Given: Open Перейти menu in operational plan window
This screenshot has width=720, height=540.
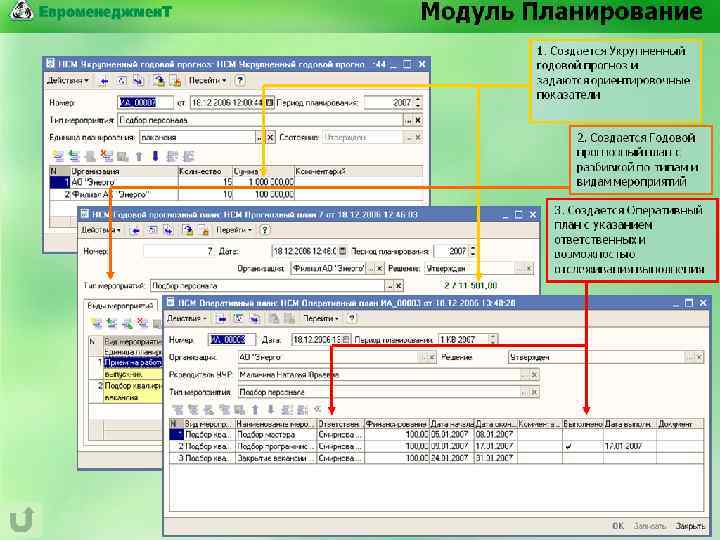Looking at the screenshot, I should (321, 318).
